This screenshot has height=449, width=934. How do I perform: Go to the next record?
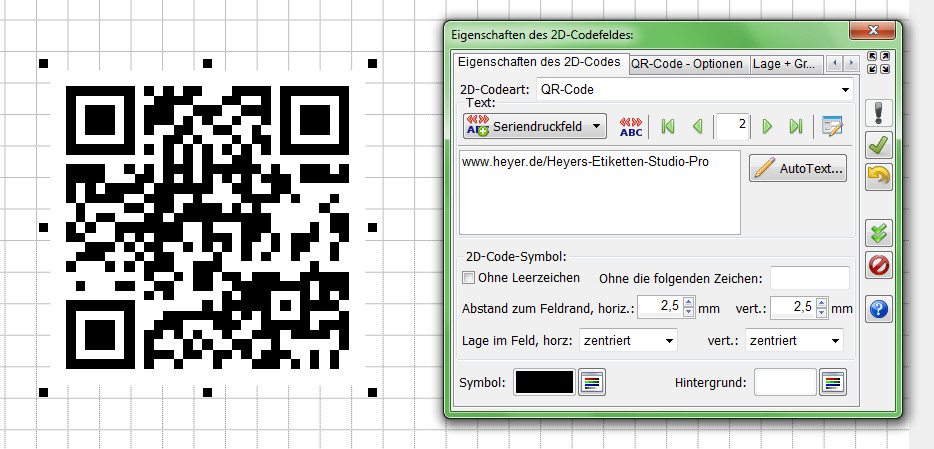click(x=767, y=126)
